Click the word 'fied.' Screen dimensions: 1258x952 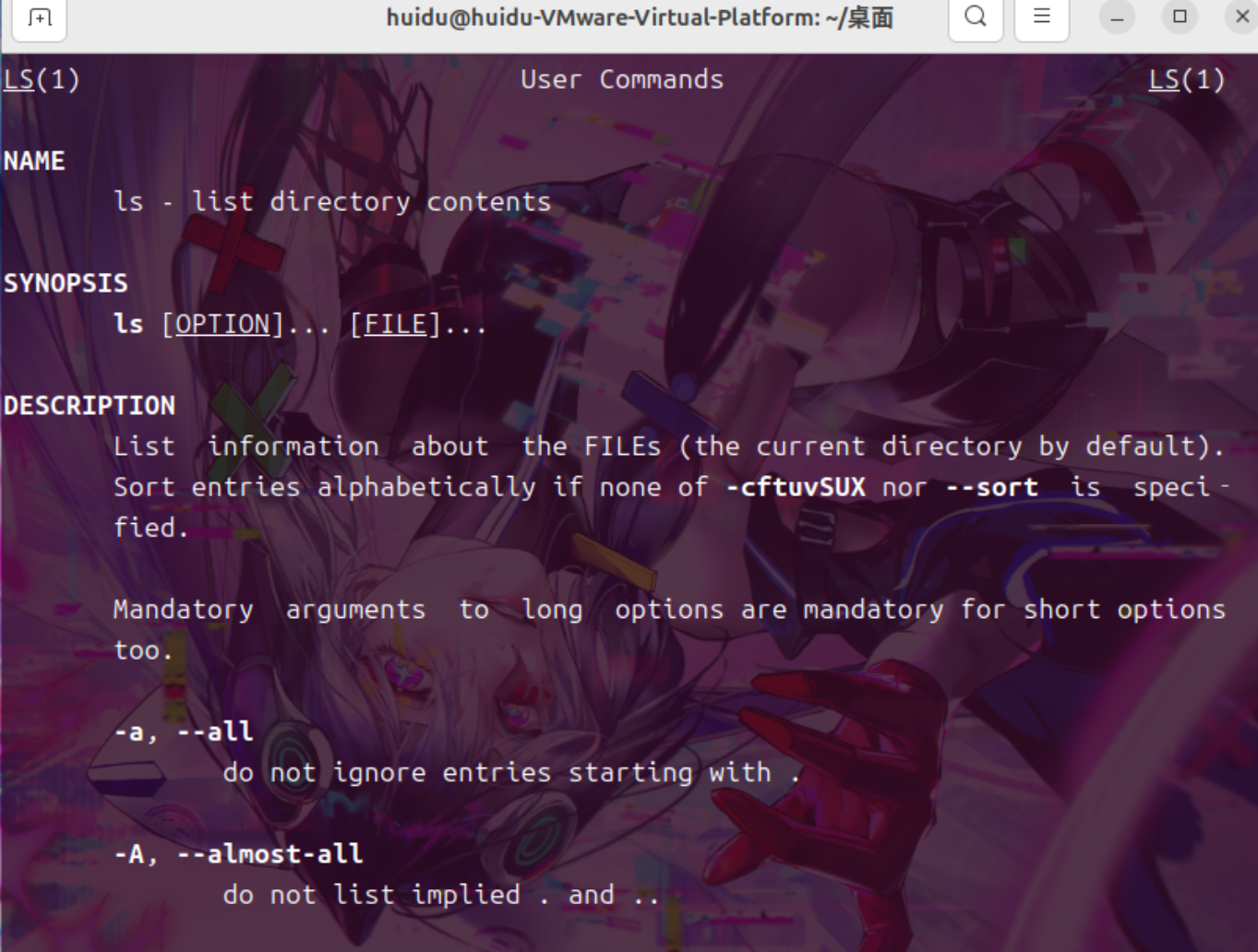pyautogui.click(x=150, y=528)
